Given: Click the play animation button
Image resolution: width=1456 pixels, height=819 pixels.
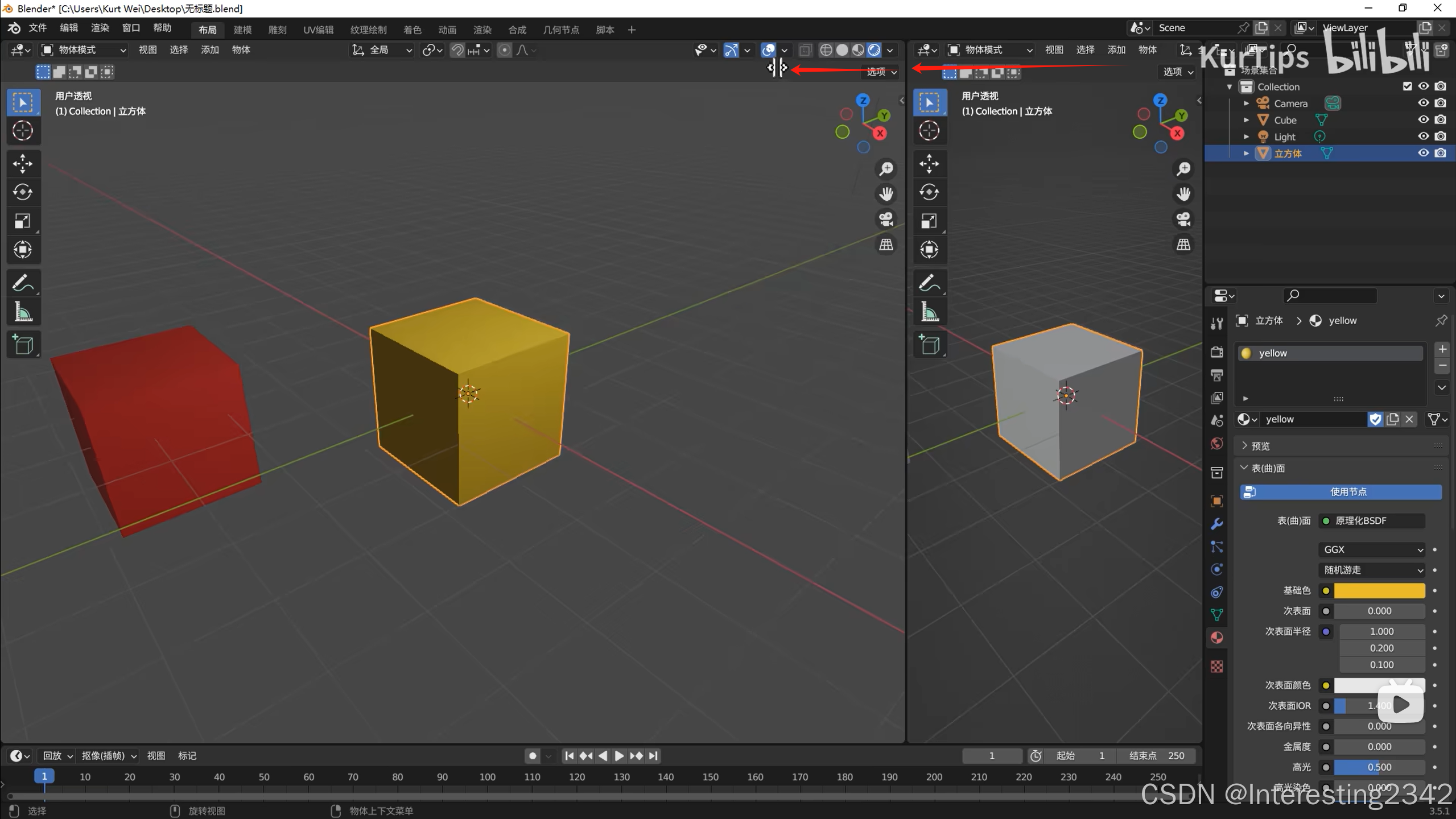Looking at the screenshot, I should pyautogui.click(x=619, y=756).
